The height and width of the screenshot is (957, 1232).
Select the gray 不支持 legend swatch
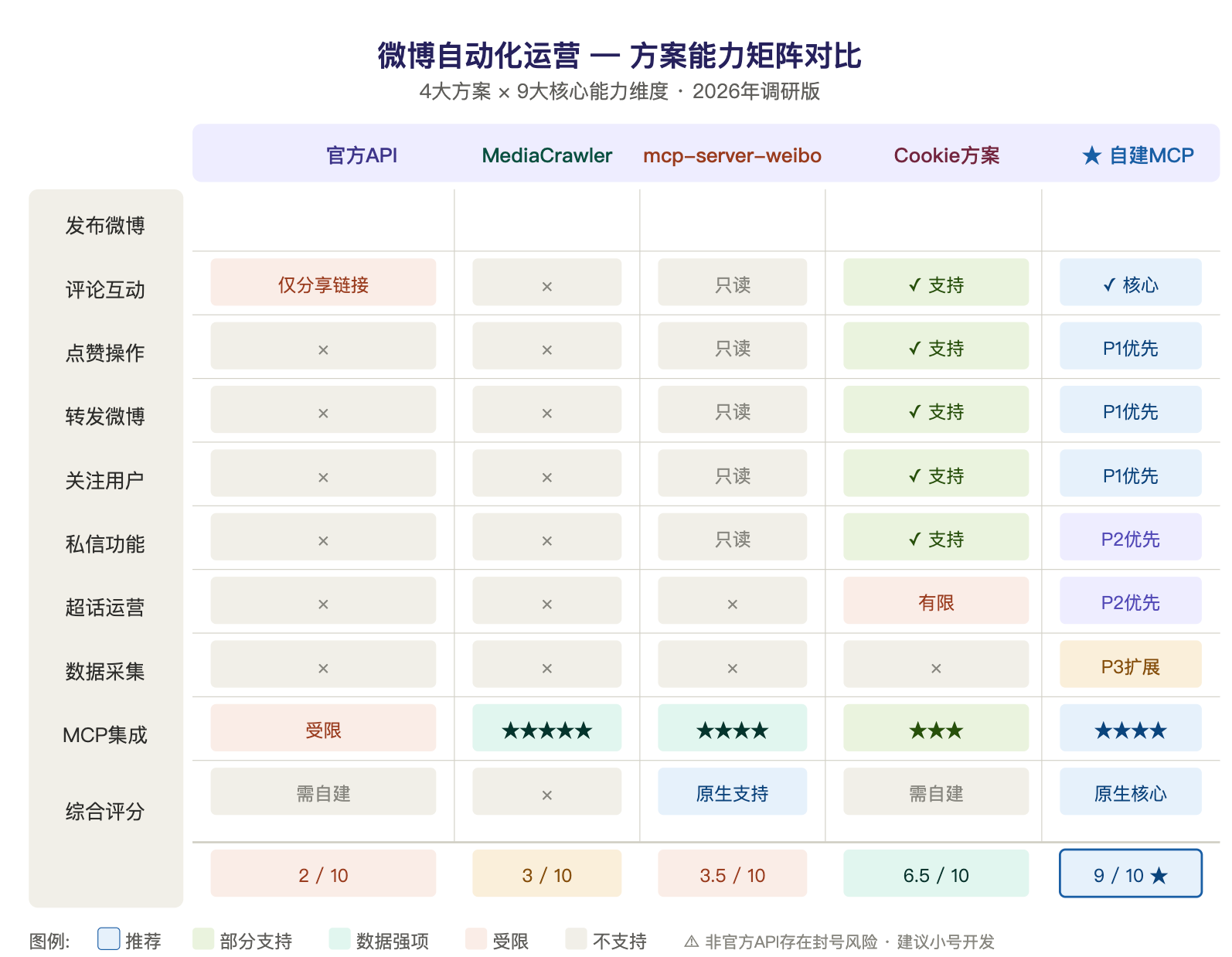click(x=576, y=938)
